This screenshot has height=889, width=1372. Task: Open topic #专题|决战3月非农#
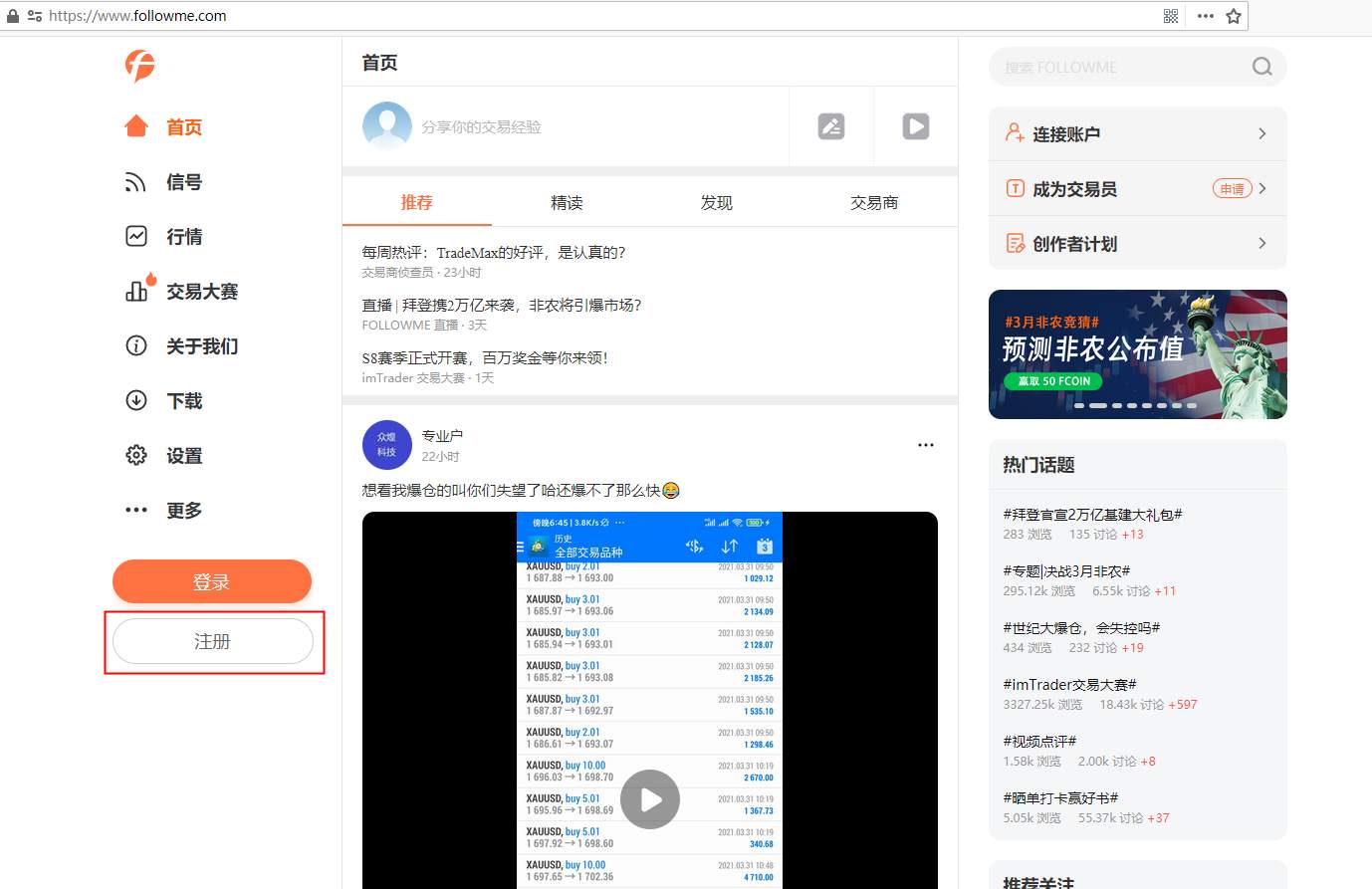click(x=1066, y=571)
